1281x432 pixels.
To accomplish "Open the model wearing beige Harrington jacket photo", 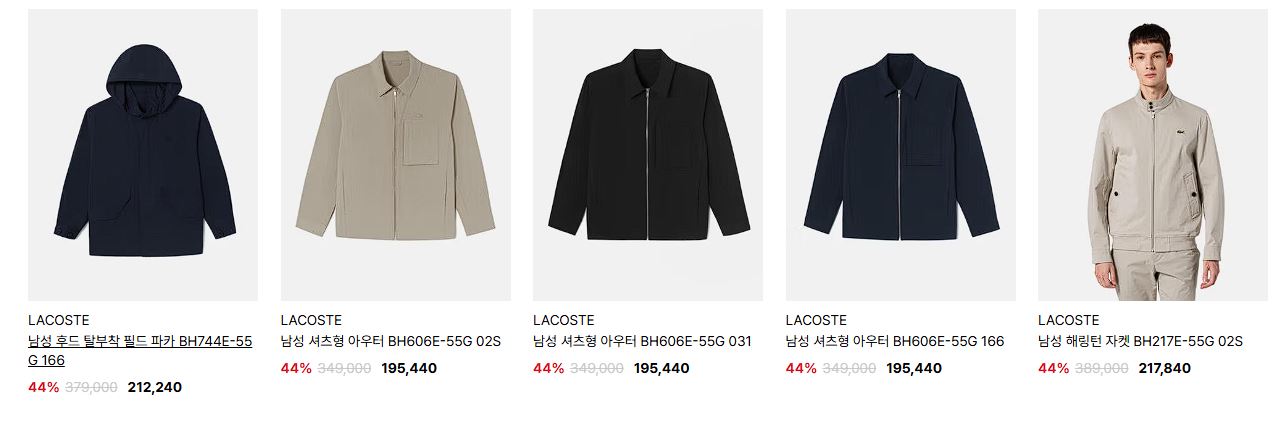I will pyautogui.click(x=1153, y=155).
